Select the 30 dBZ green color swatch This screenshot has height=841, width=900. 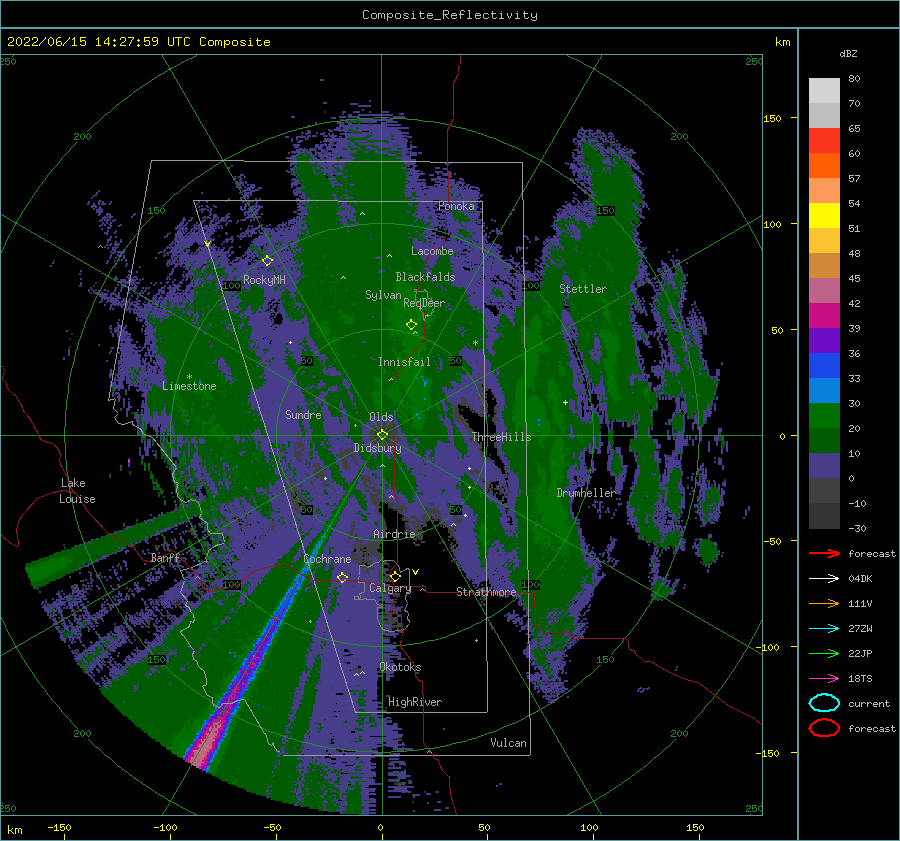pos(824,415)
